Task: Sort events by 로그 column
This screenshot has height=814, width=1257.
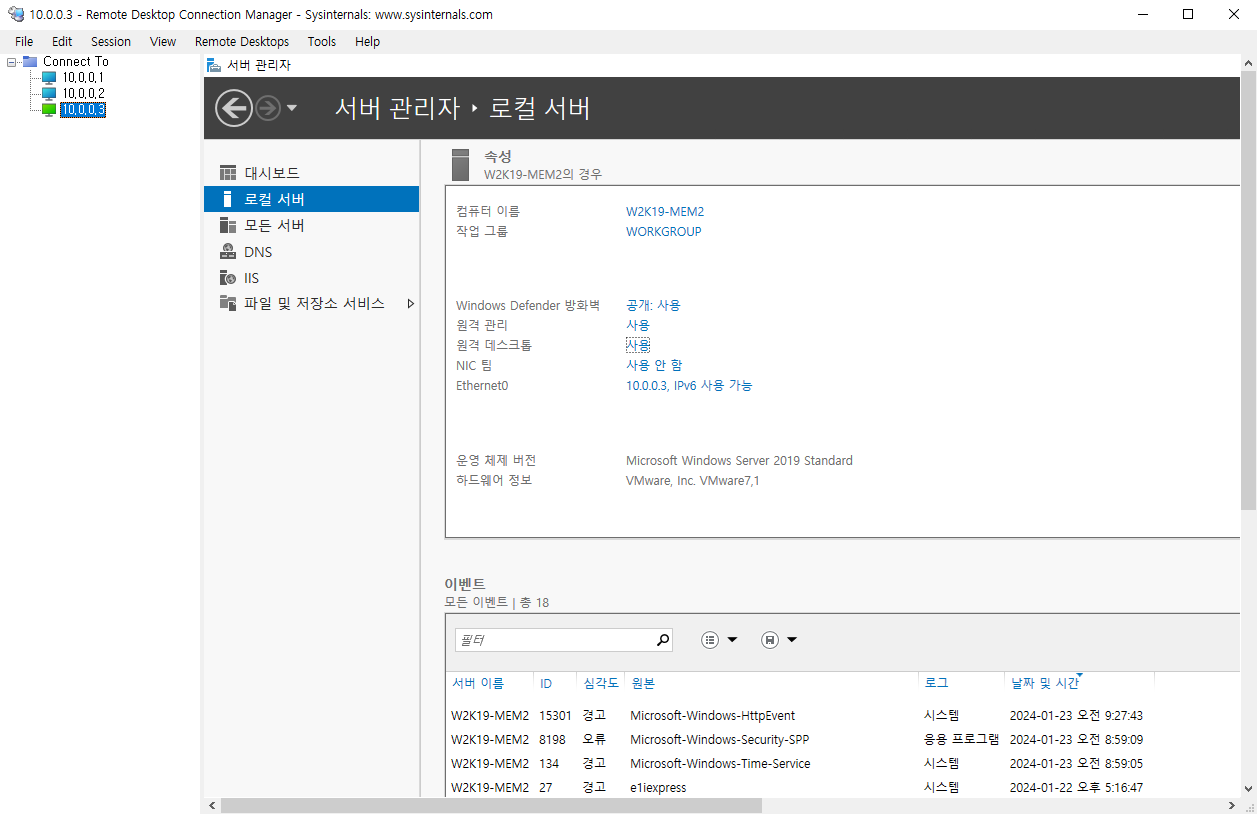Action: point(936,683)
